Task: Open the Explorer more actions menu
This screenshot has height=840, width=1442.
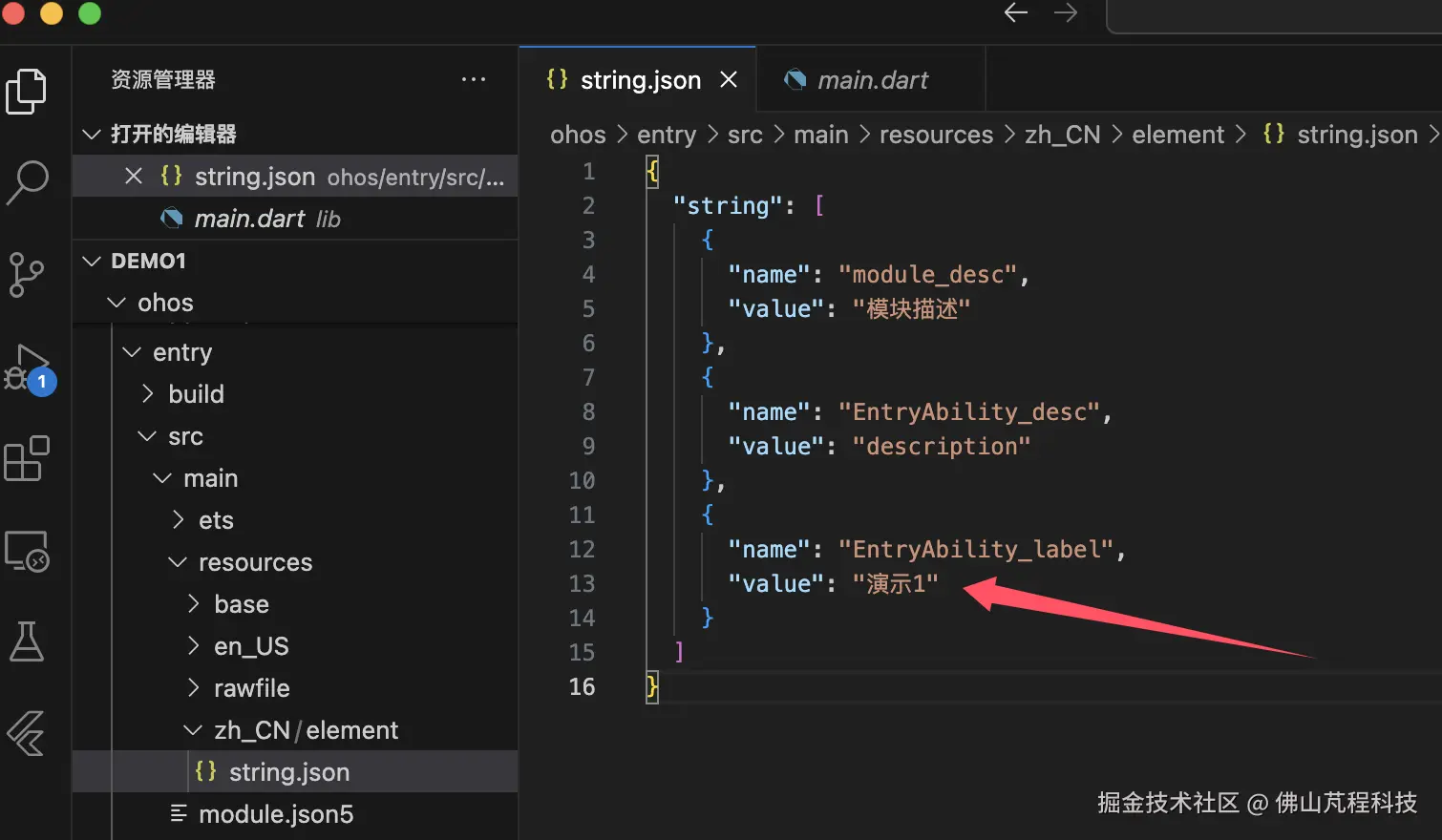Action: point(474,80)
